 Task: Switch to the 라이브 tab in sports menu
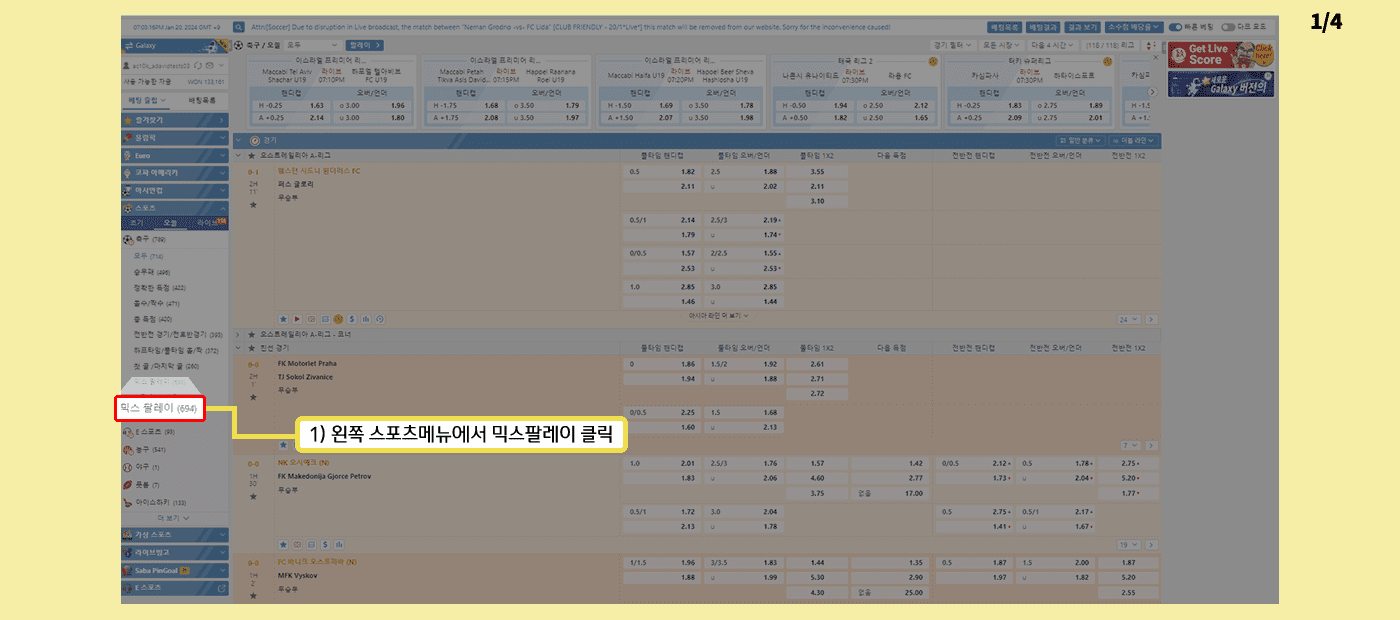(208, 223)
